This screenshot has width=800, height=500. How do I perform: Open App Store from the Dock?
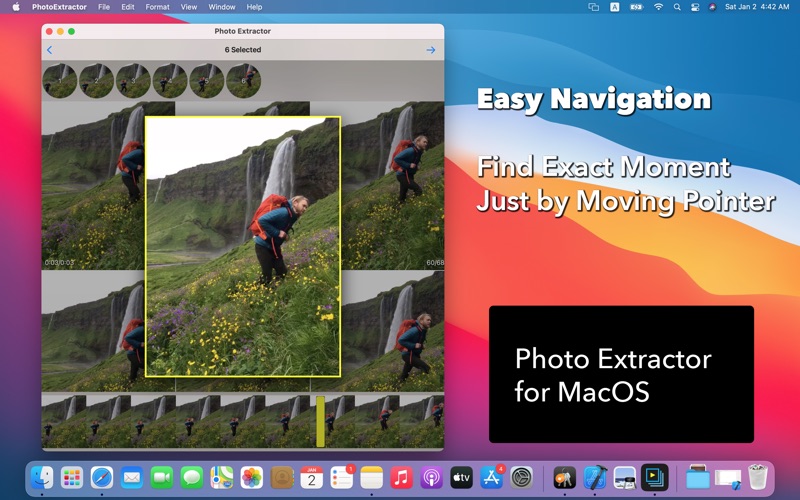pos(491,478)
